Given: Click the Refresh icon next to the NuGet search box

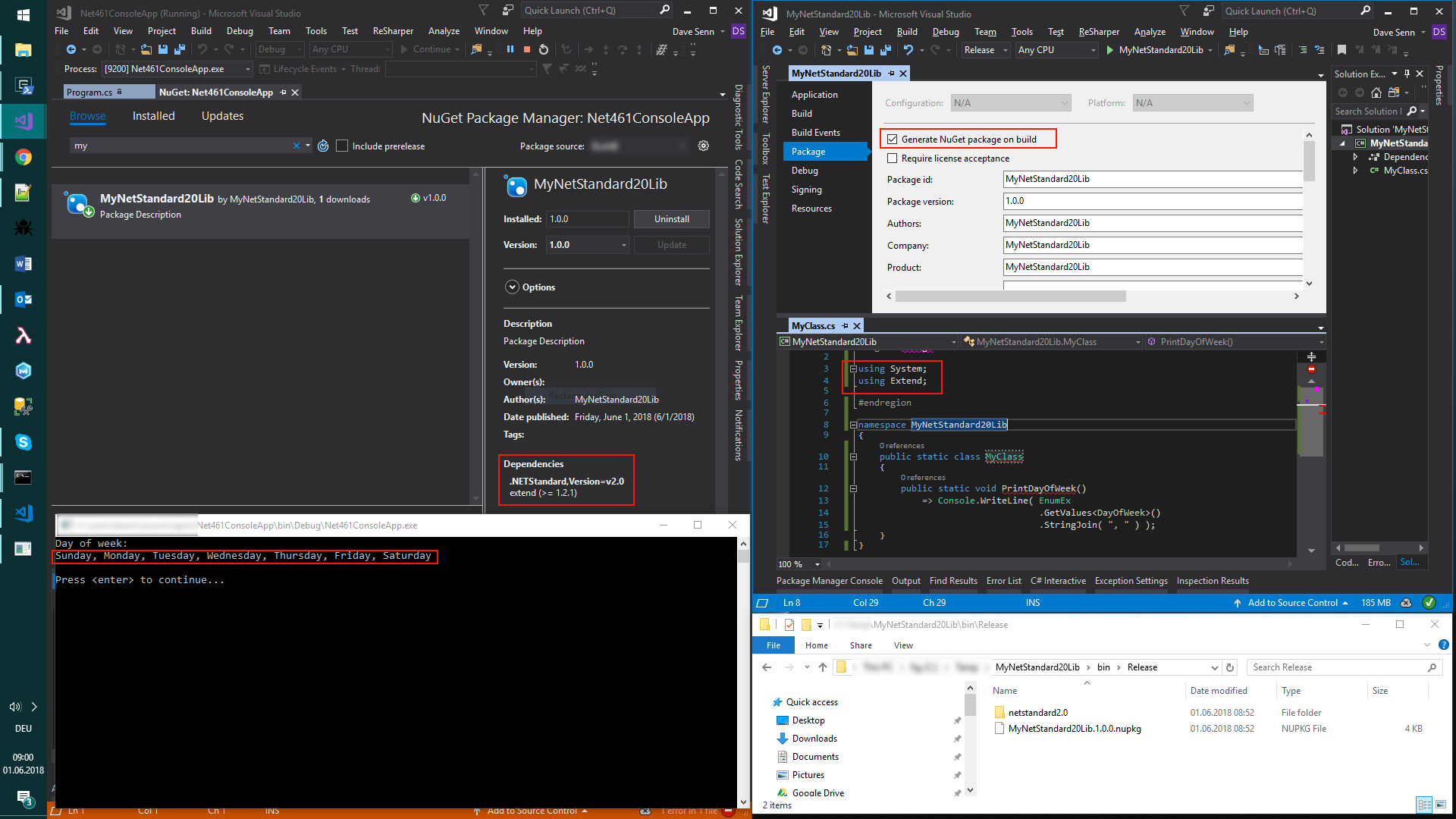Looking at the screenshot, I should 324,146.
